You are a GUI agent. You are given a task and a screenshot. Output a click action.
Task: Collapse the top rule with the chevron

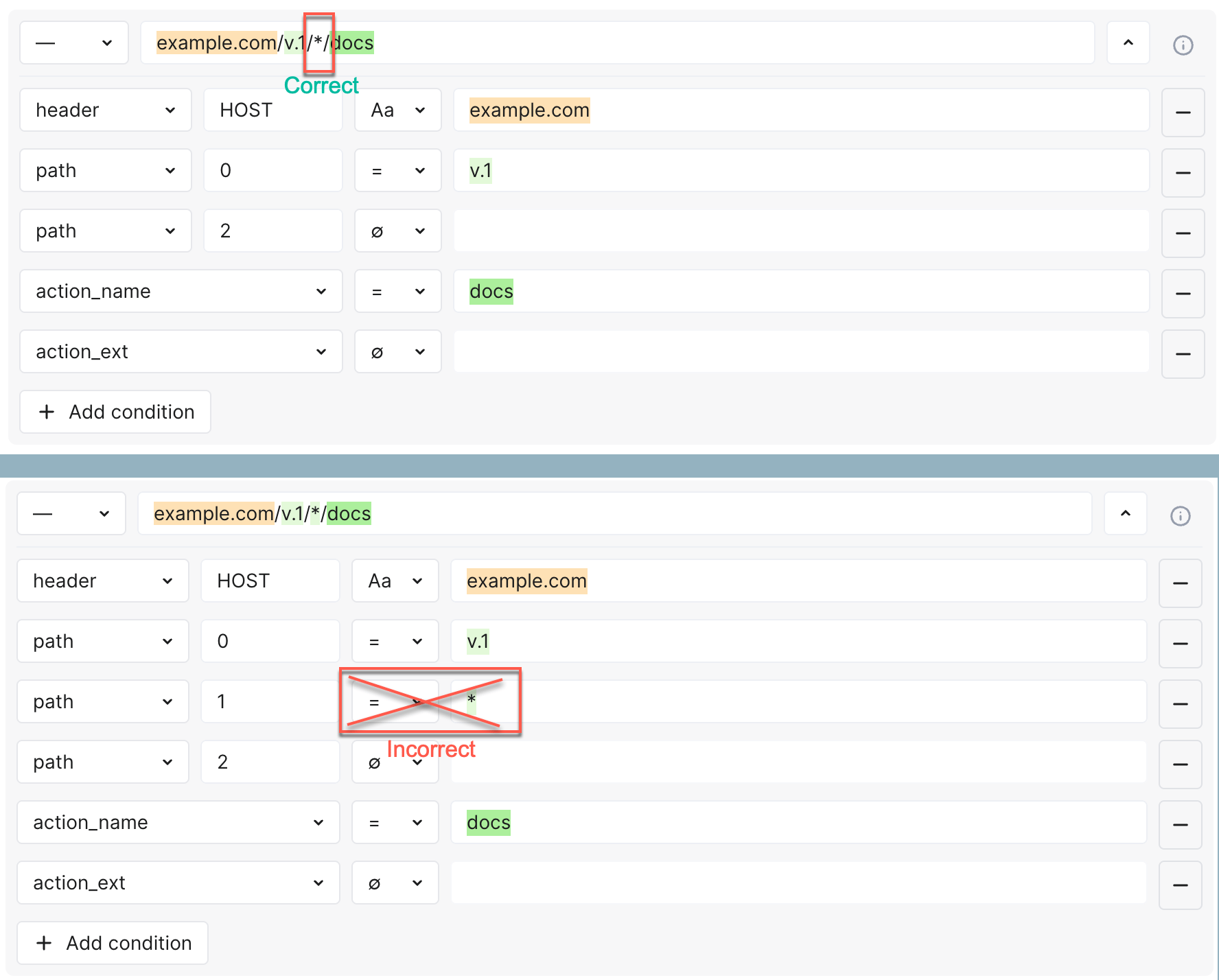1128,42
